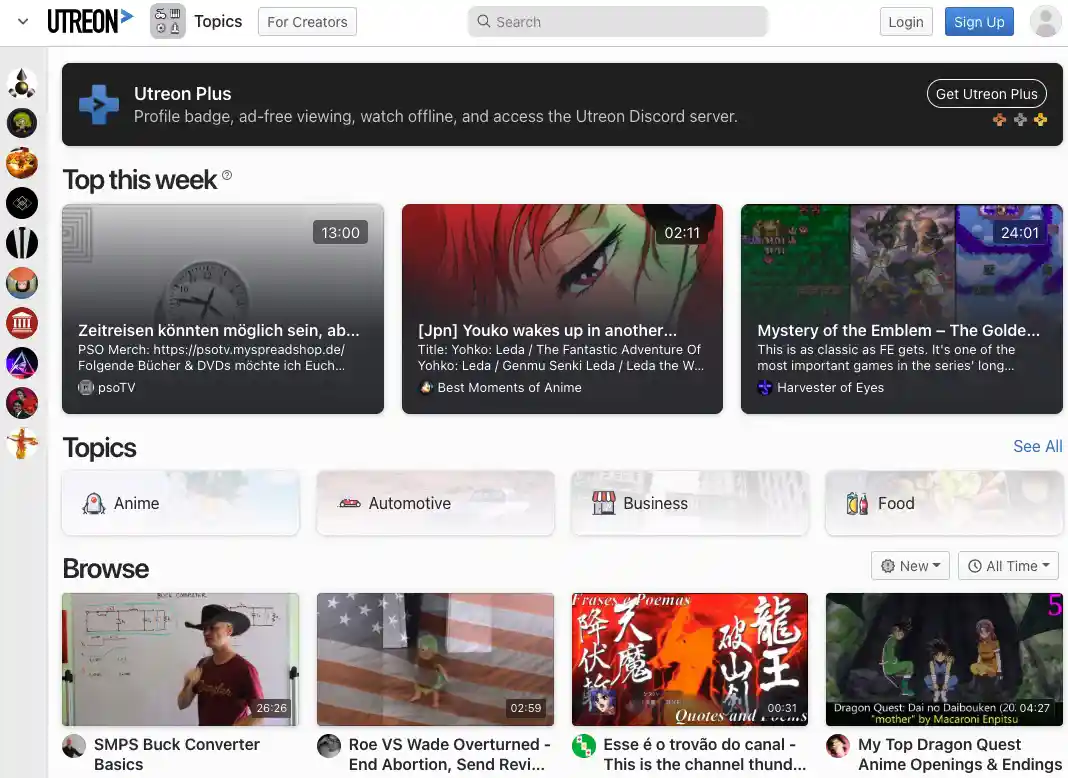The height and width of the screenshot is (778, 1068).
Task: Open the red columned-building channel in sidebar
Action: (x=22, y=324)
